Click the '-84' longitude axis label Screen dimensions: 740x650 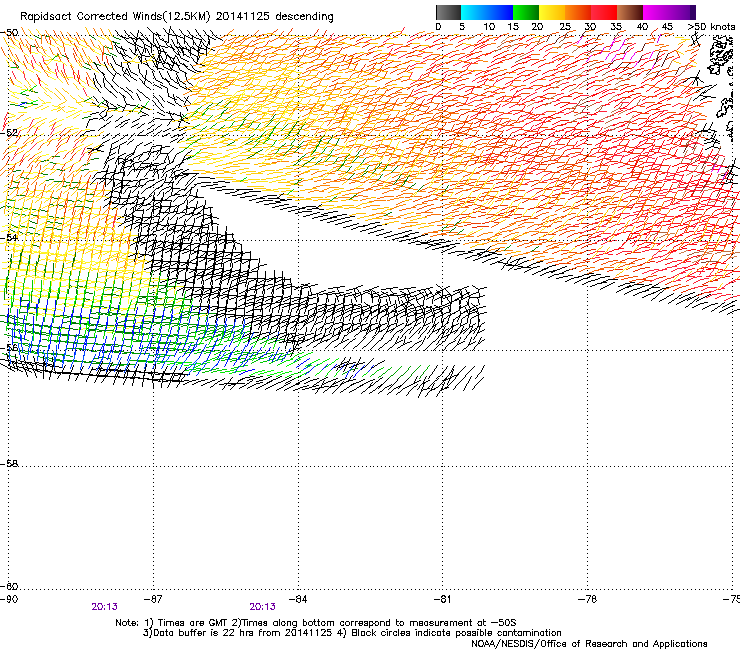pos(298,599)
